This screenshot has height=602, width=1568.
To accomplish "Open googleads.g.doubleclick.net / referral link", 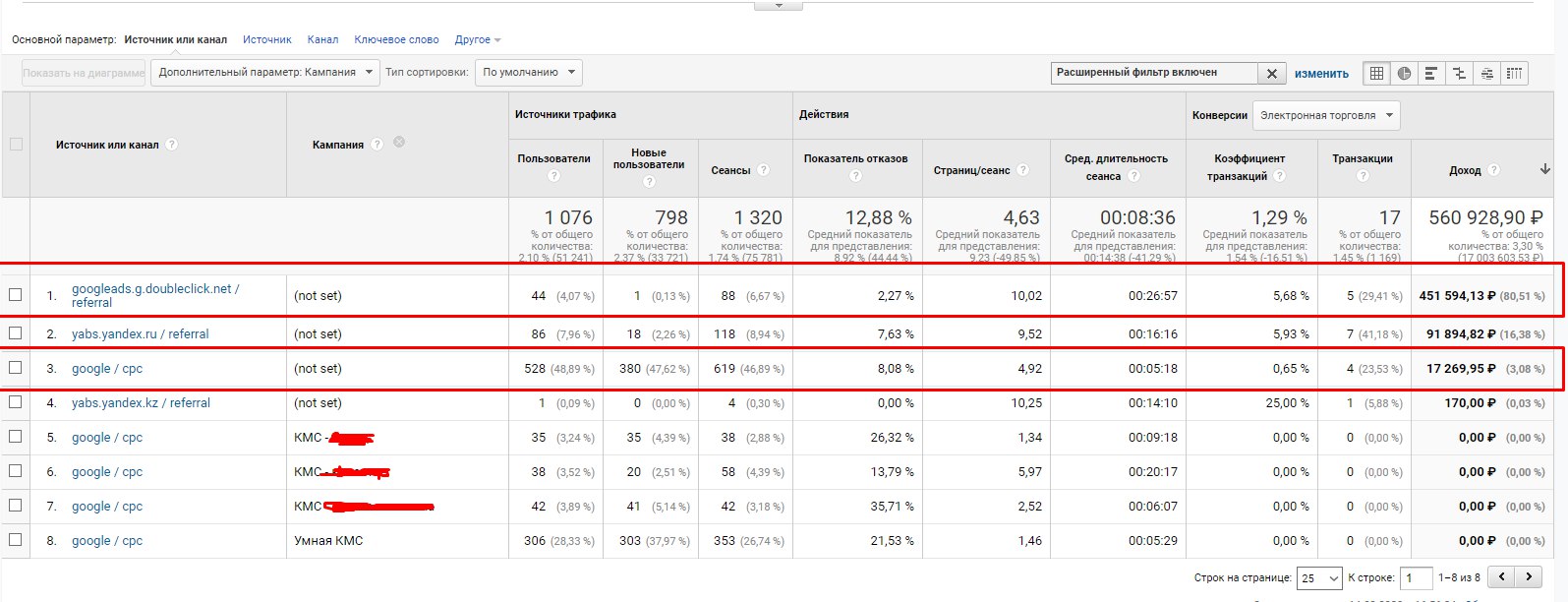I will [155, 295].
